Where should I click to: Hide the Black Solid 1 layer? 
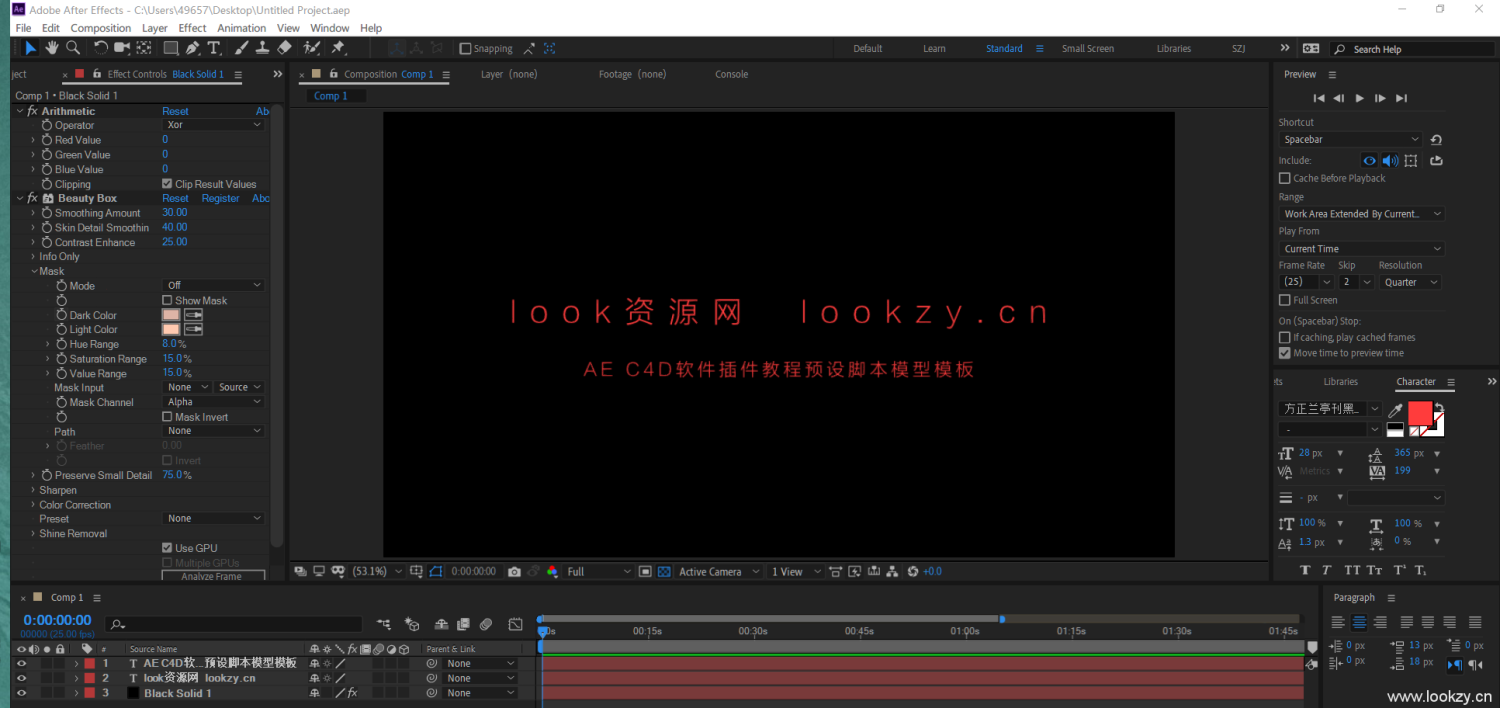tap(21, 693)
